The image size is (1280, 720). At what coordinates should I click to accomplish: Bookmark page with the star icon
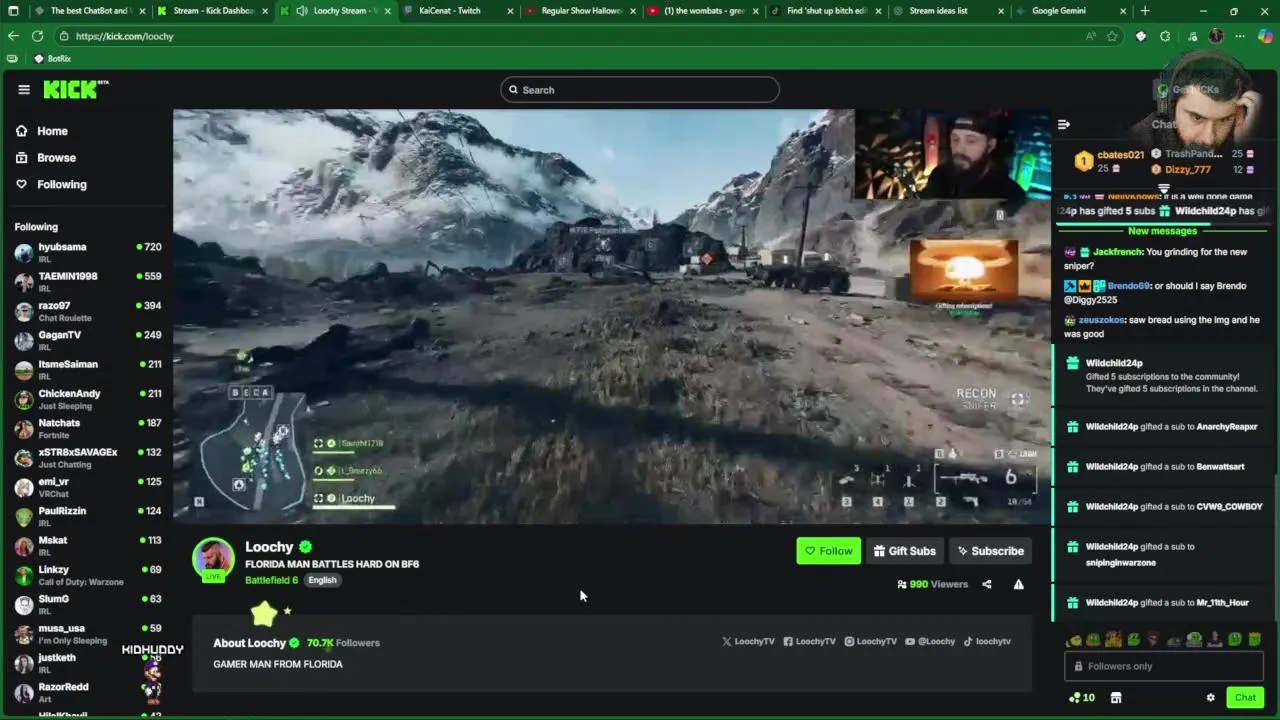pyautogui.click(x=1112, y=36)
